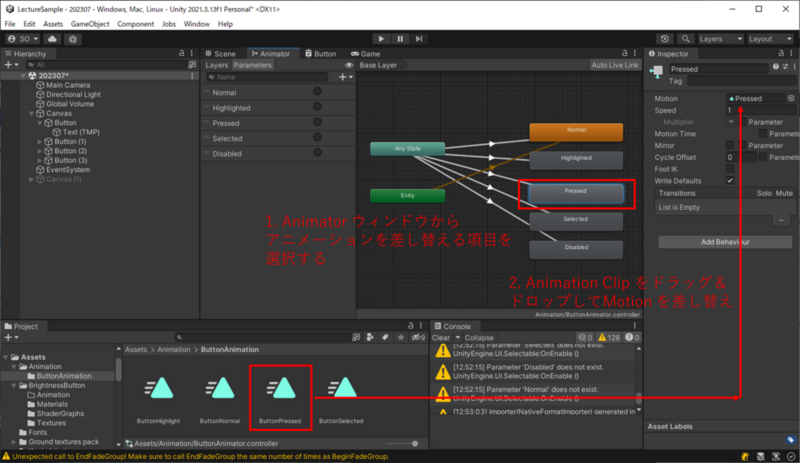Click the Pause button in the toolbar
The image size is (800, 463).
400,39
